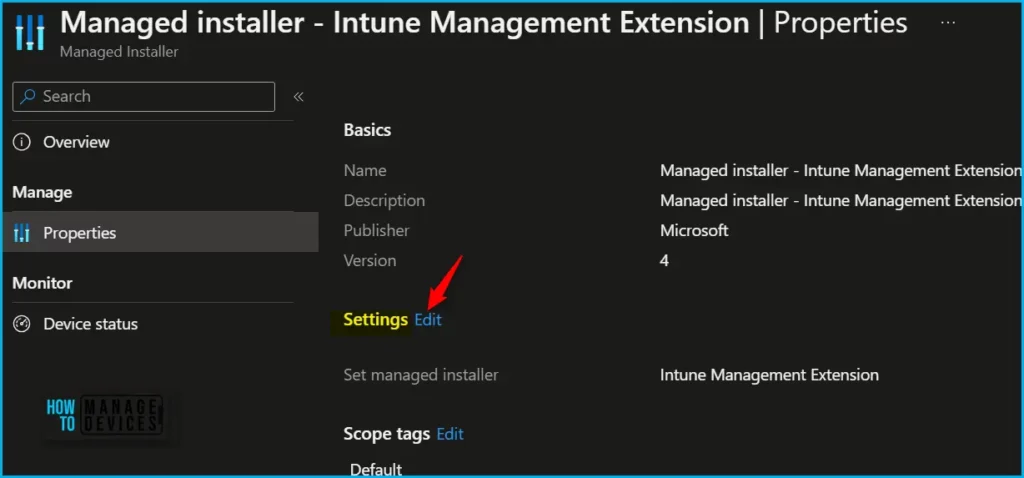
Task: Click the Monitor section heading
Action: coord(42,283)
